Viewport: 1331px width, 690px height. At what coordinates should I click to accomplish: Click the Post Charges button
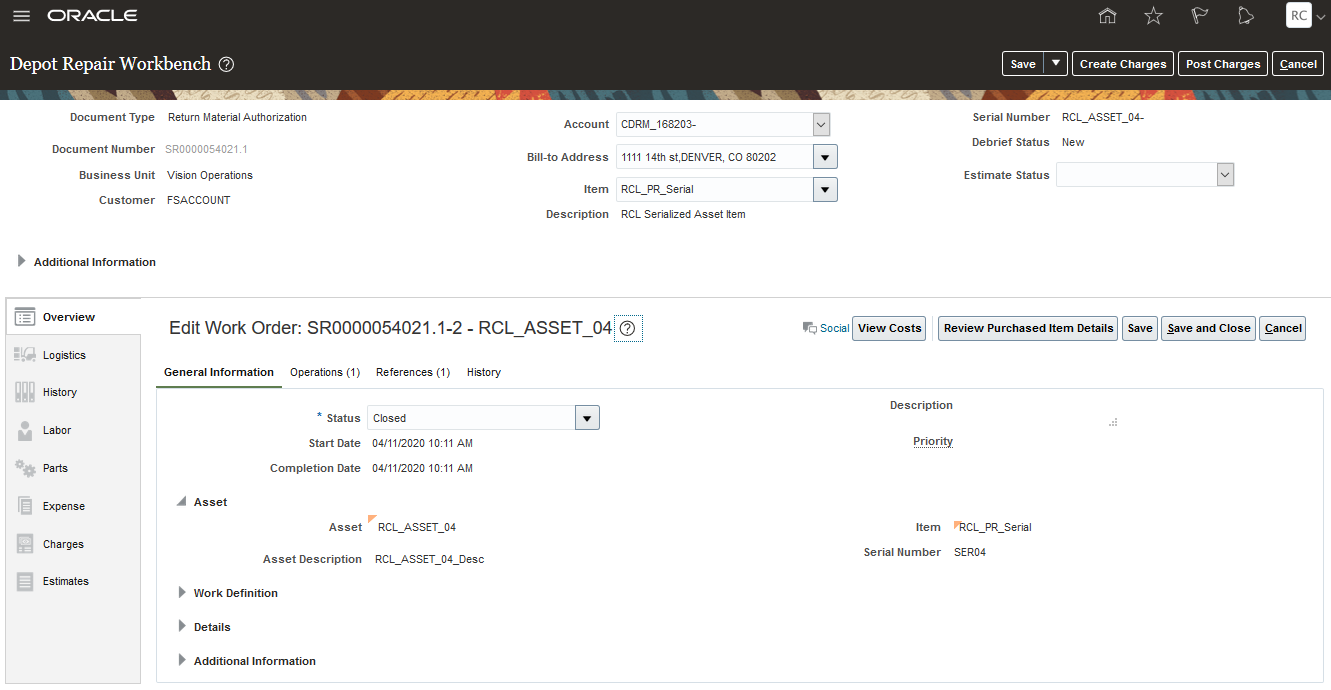pyautogui.click(x=1223, y=64)
